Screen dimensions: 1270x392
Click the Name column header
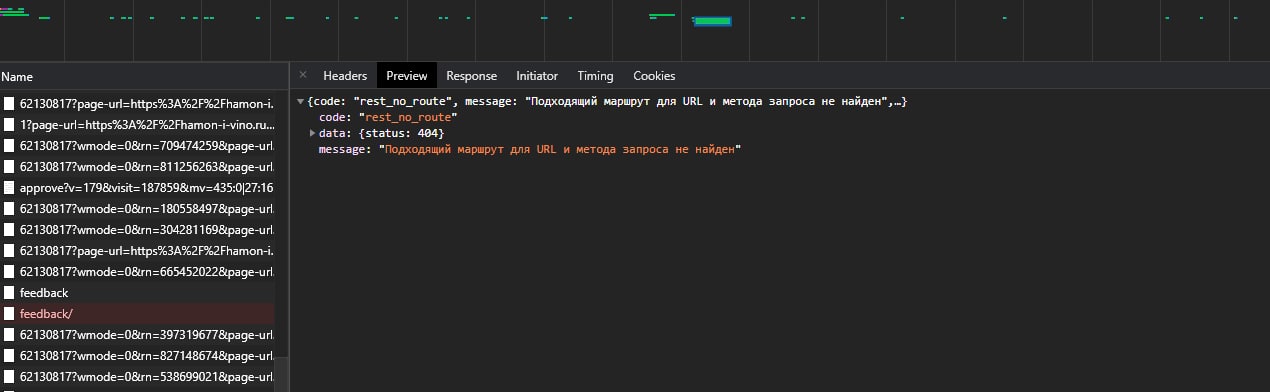143,76
